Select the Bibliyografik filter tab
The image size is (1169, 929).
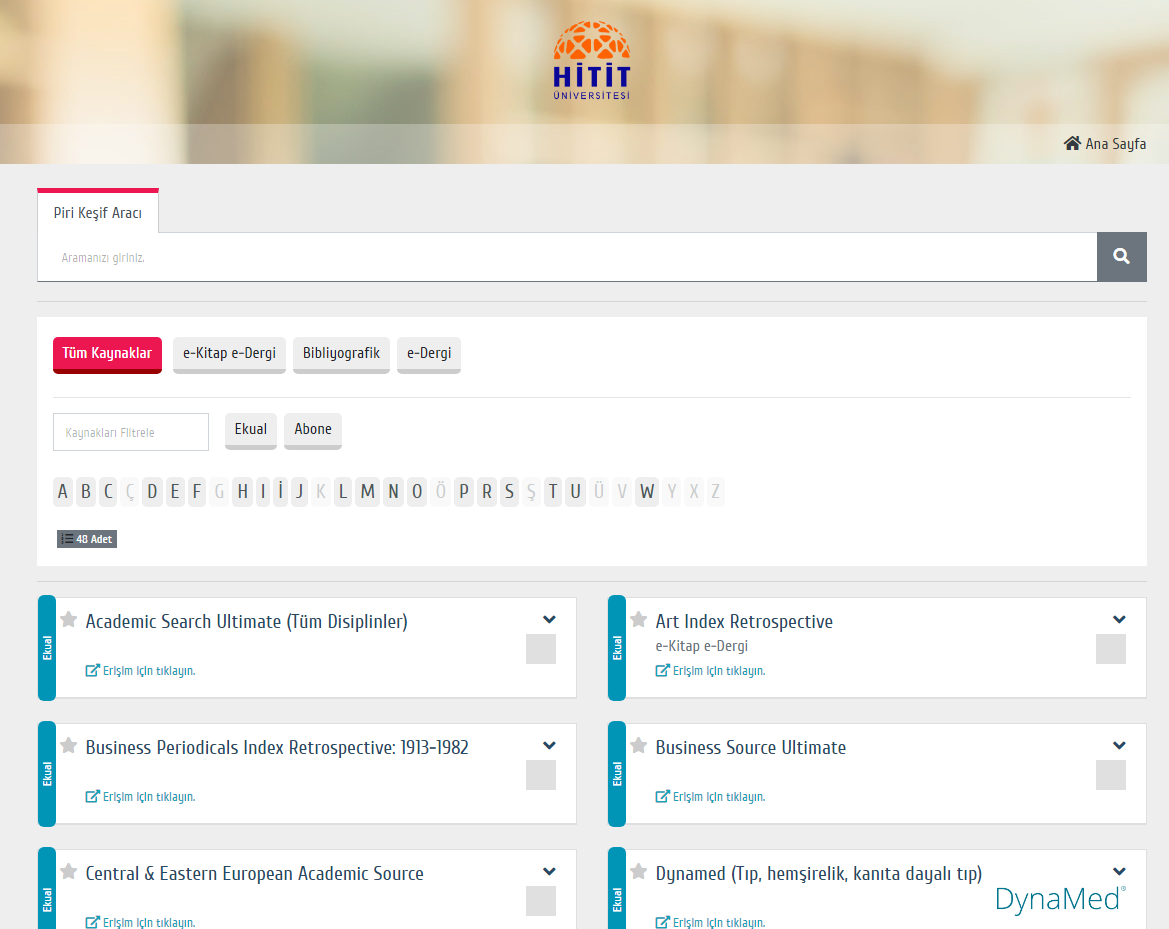pos(341,354)
